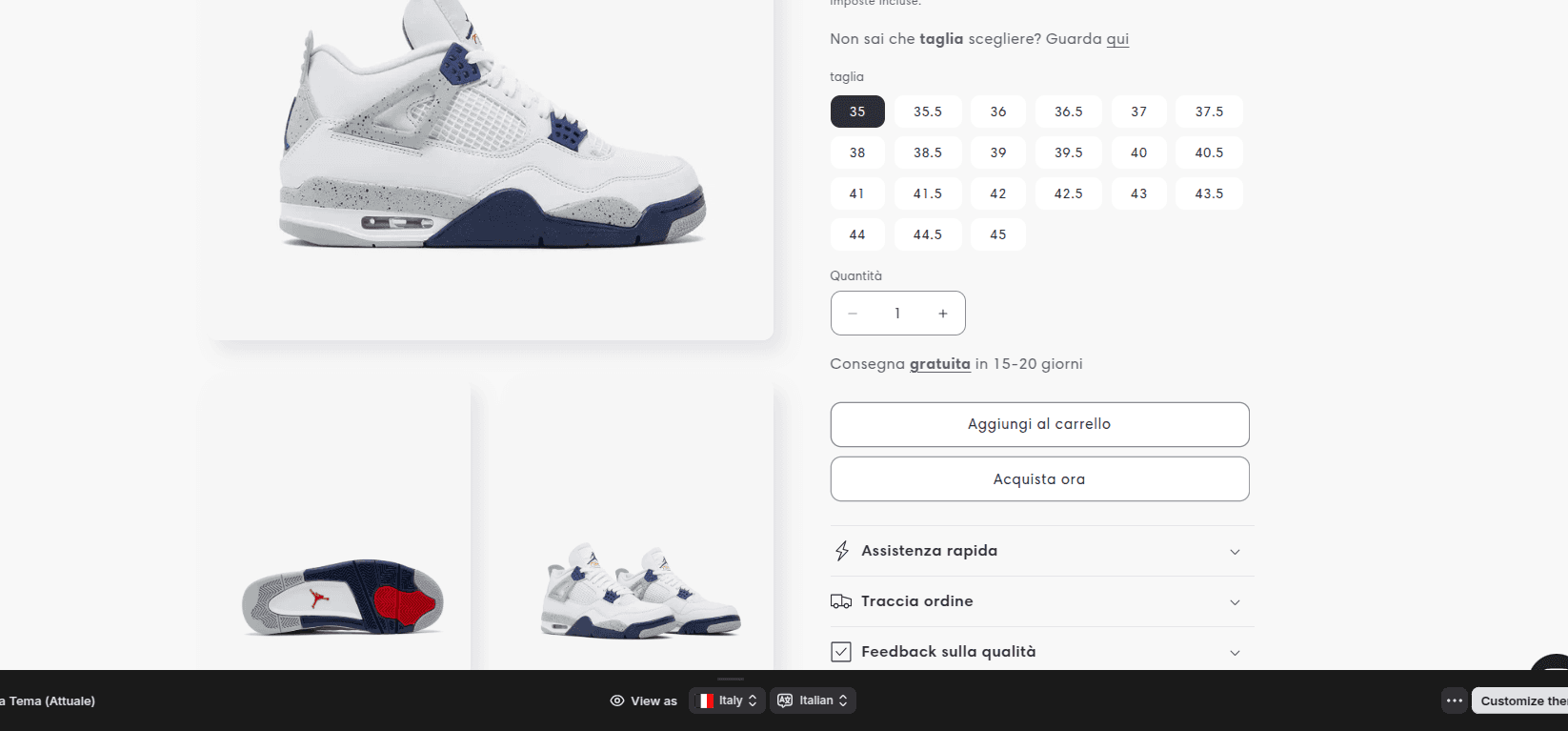Open the size guide 'qui' link
The width and height of the screenshot is (1568, 731).
click(x=1117, y=39)
